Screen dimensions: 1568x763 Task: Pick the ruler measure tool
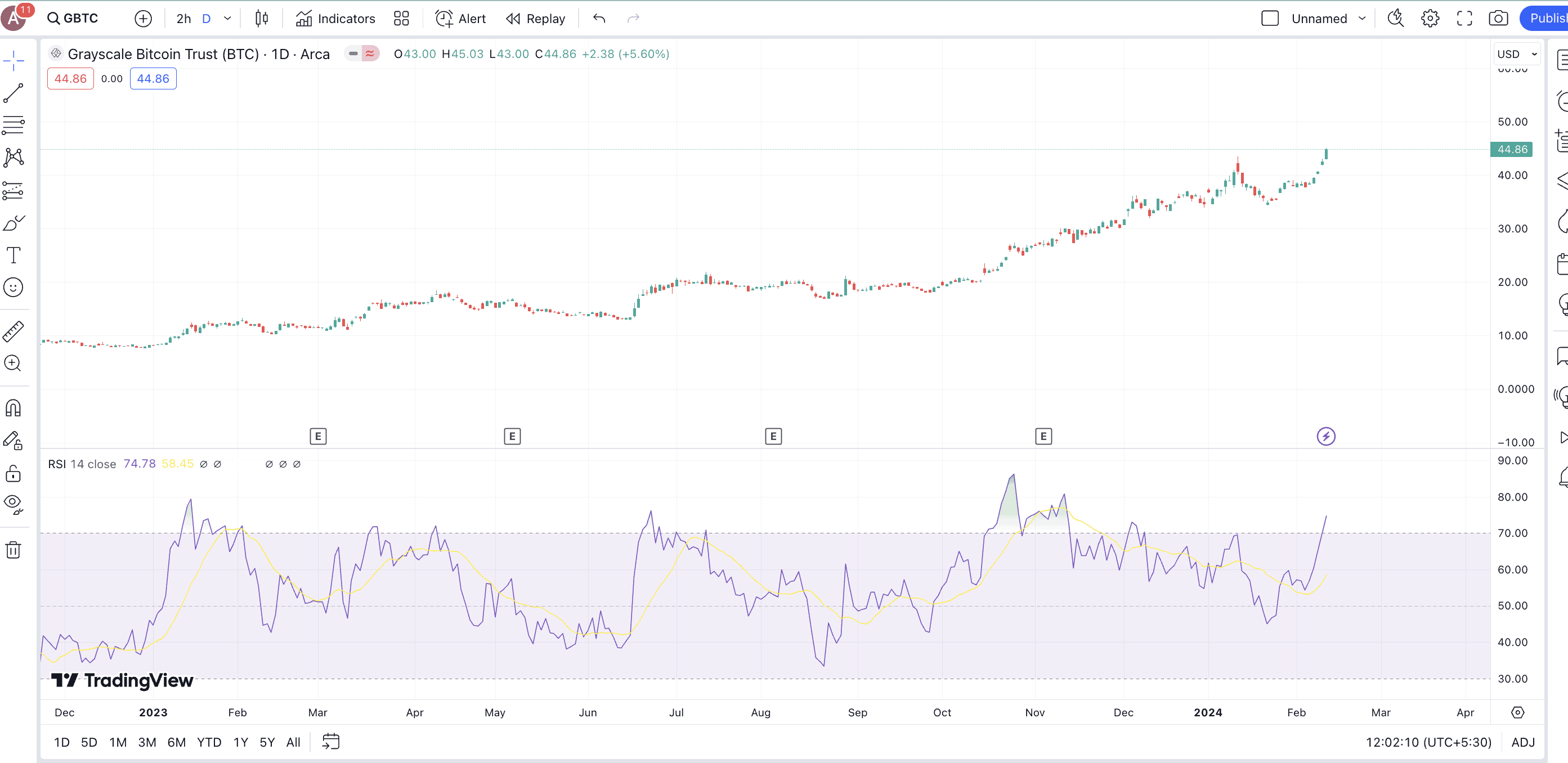pos(14,331)
